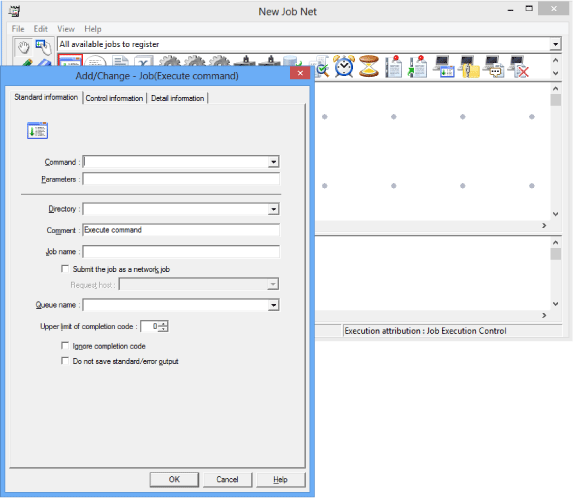
Task: Choose the second stamp job icon
Action: coord(269,61)
